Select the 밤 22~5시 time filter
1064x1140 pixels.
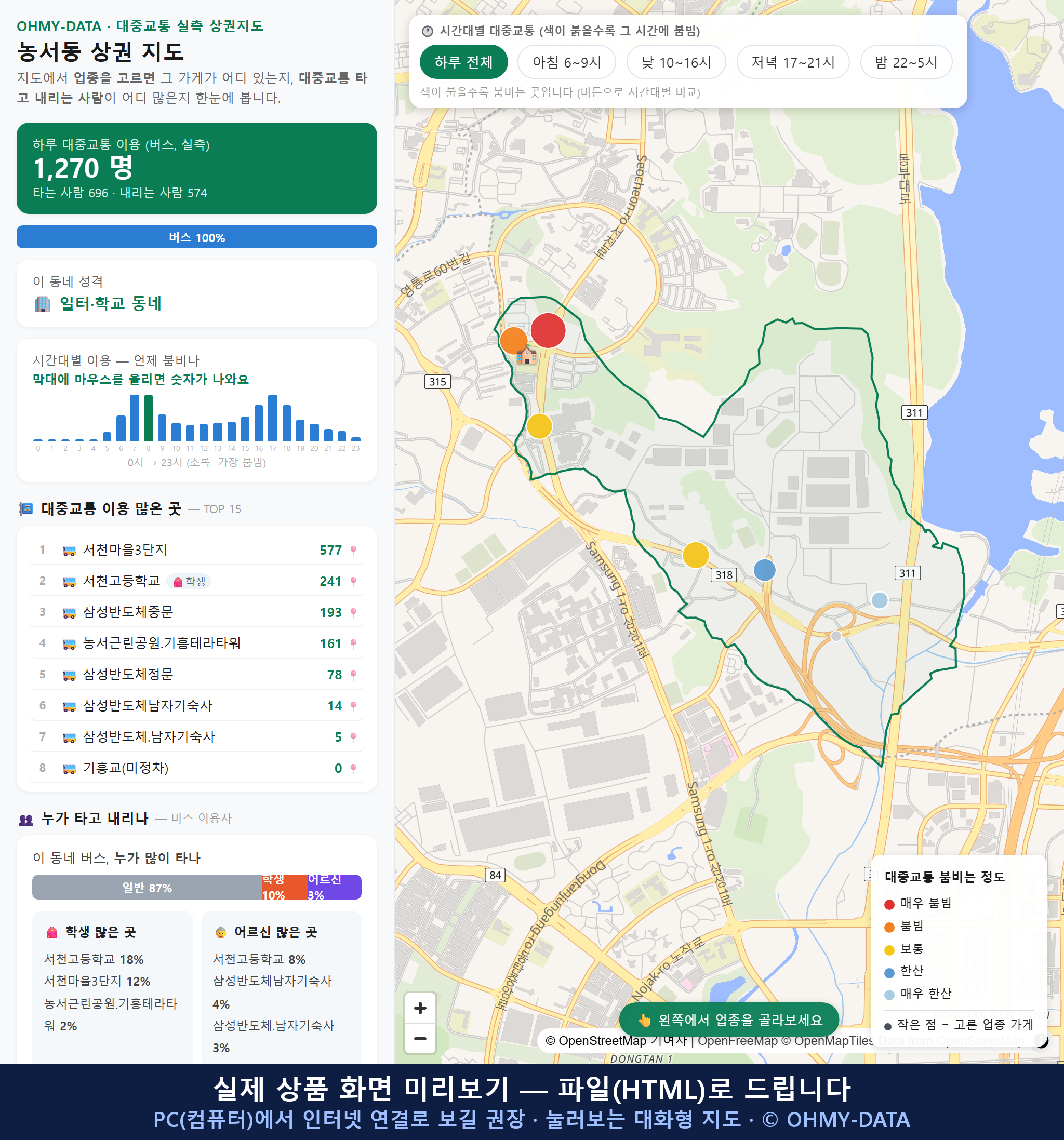[906, 62]
